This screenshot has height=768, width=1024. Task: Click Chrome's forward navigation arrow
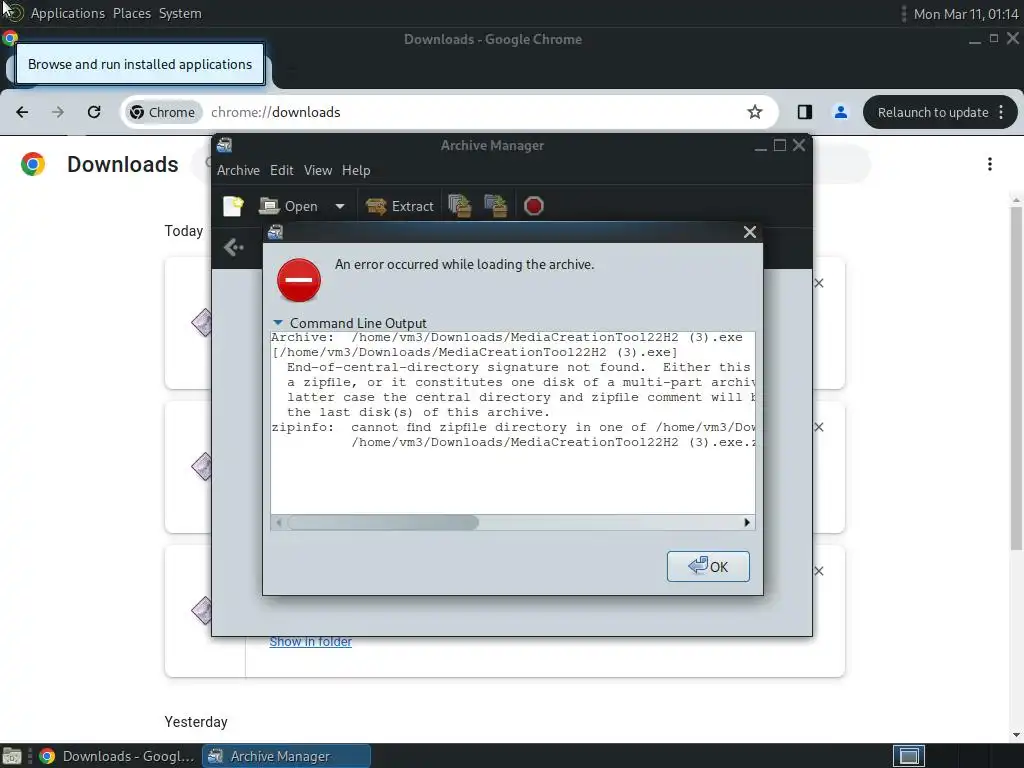[58, 112]
